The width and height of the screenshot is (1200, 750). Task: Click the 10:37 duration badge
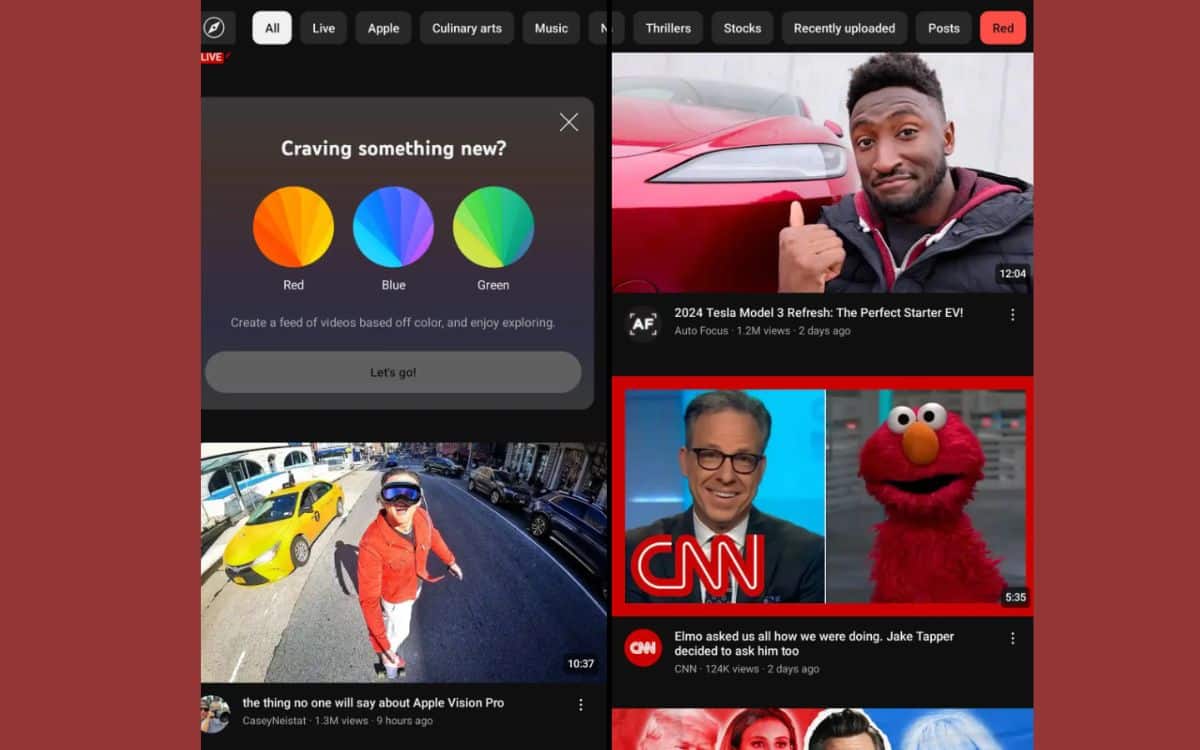pyautogui.click(x=581, y=663)
